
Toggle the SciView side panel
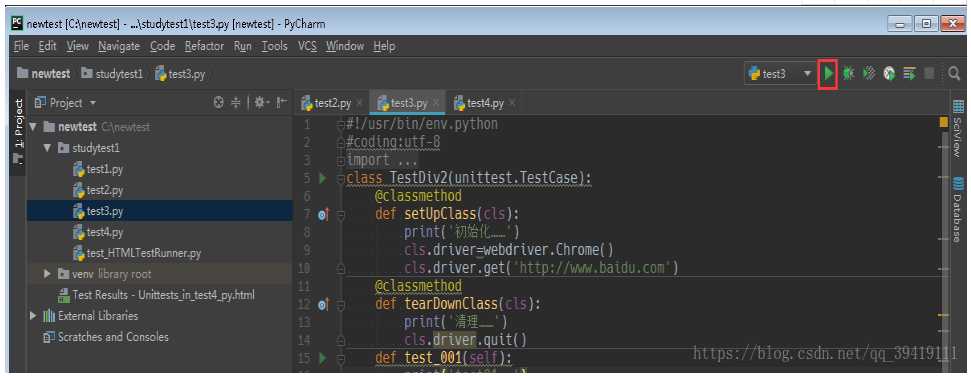[x=958, y=128]
